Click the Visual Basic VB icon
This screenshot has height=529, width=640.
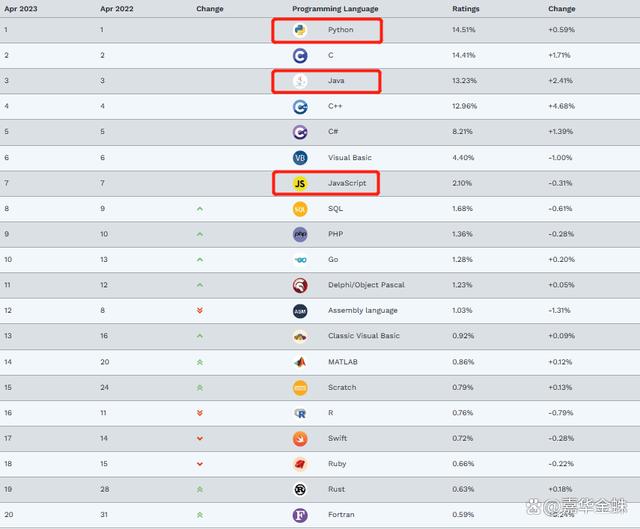pos(300,158)
